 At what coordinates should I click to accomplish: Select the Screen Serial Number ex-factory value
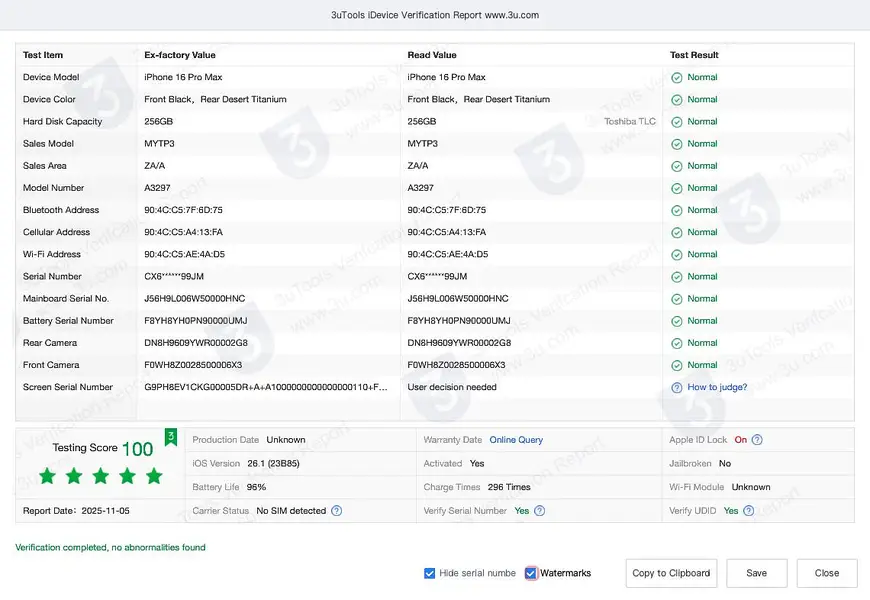pos(266,387)
